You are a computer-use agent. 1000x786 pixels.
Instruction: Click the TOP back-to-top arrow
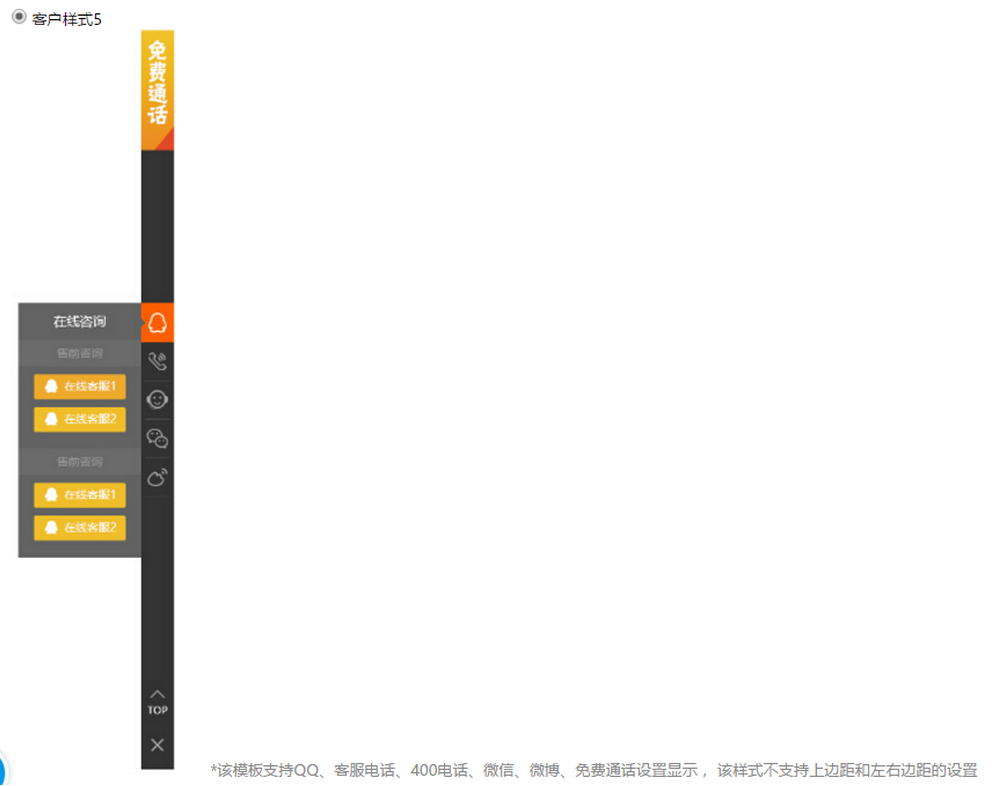(x=157, y=701)
